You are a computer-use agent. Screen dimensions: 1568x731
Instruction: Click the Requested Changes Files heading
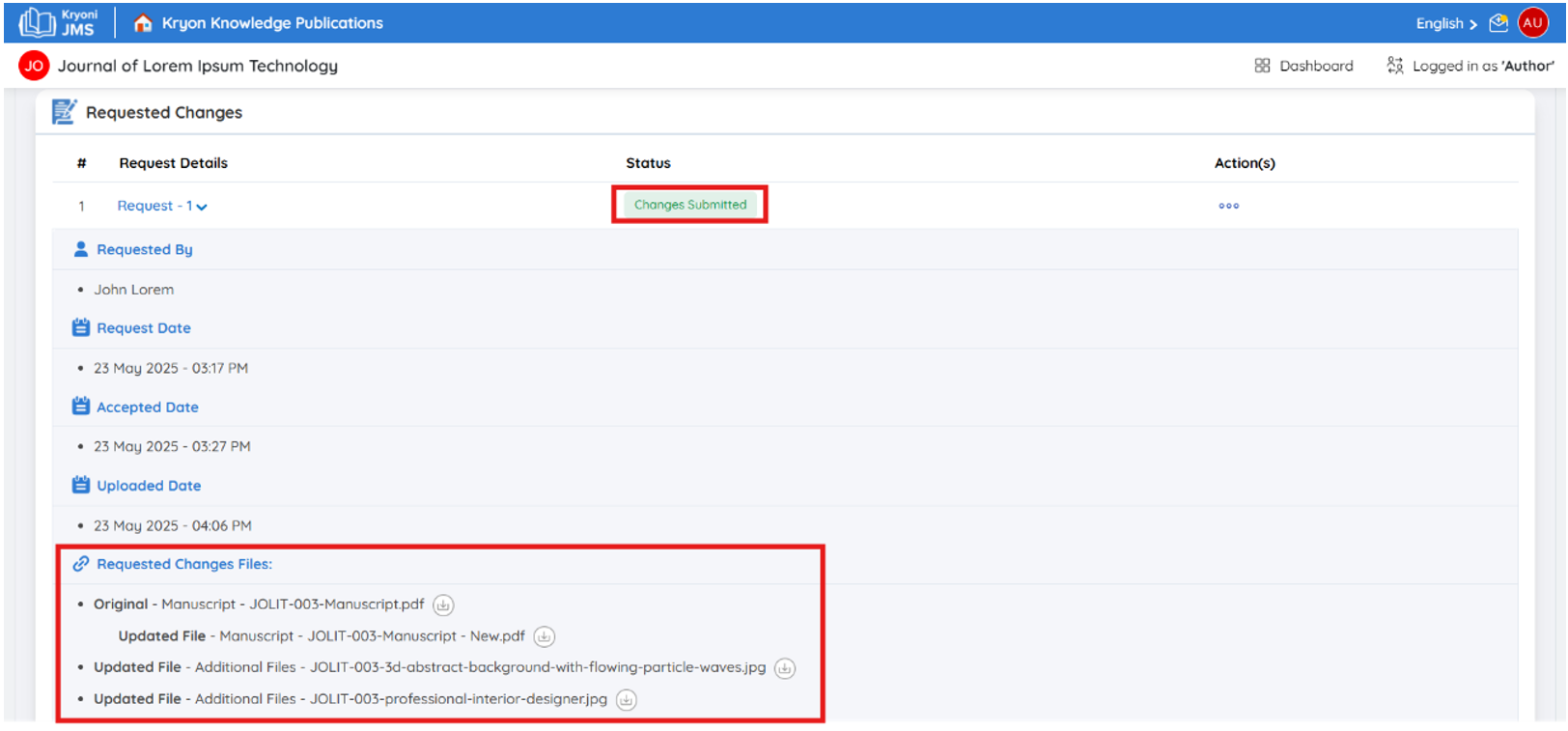pyautogui.click(x=184, y=564)
